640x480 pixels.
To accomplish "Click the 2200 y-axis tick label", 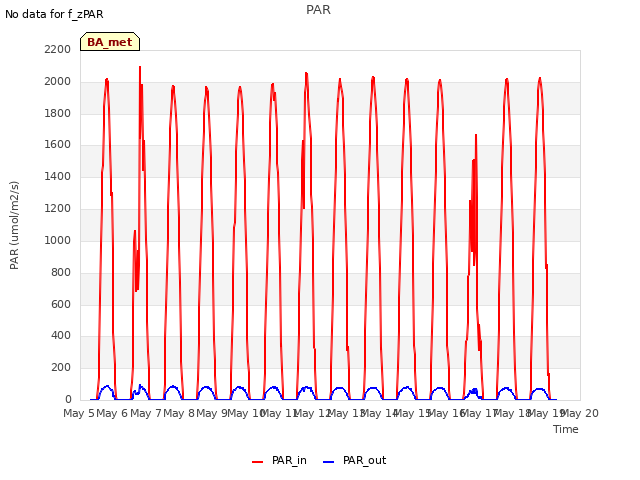I will click(x=58, y=49).
